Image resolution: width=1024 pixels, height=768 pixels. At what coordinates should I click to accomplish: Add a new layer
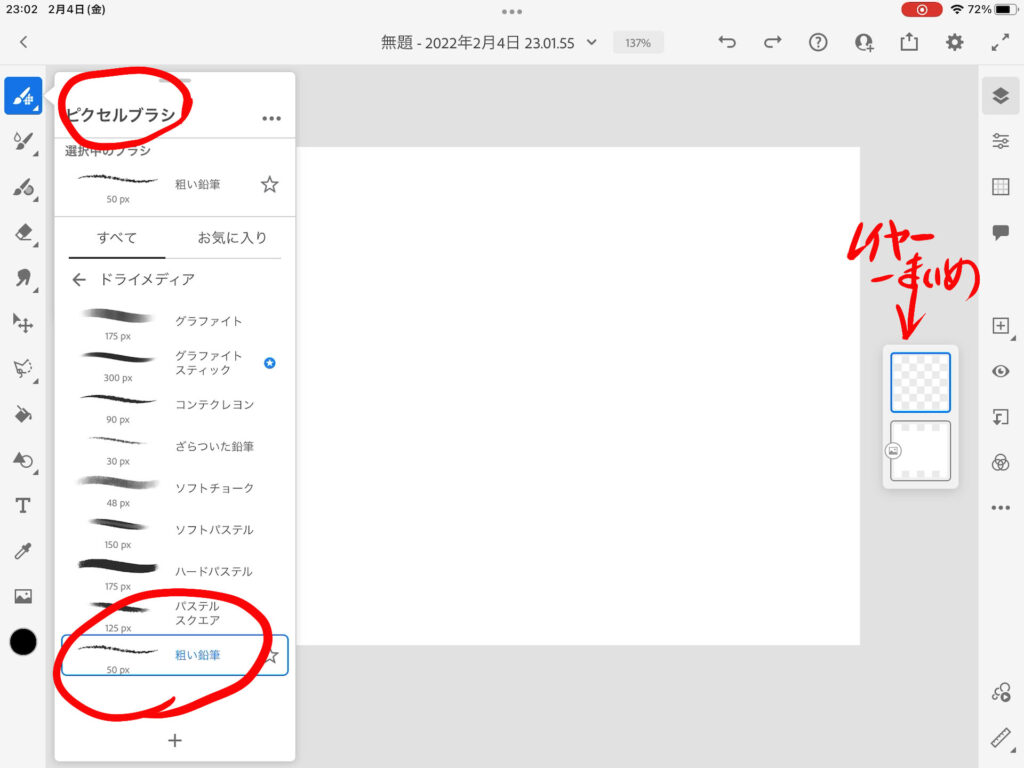(x=1000, y=326)
